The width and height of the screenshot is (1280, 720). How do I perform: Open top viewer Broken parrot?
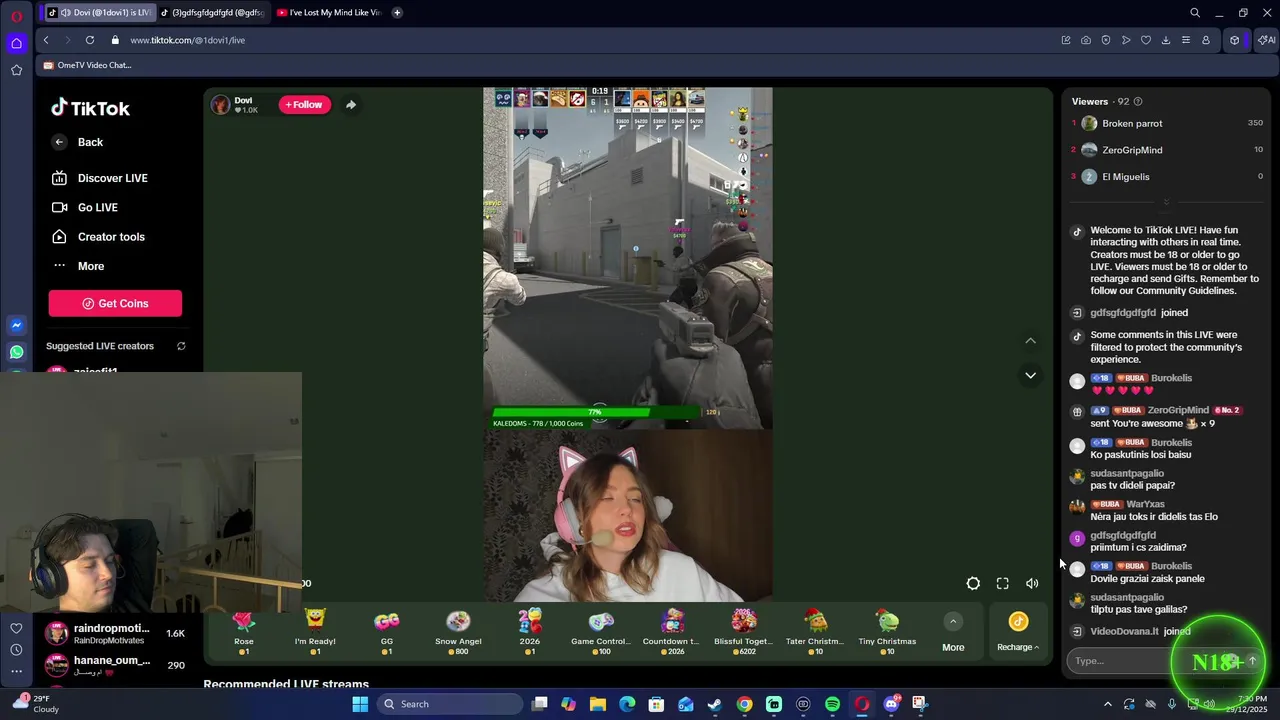(1167, 123)
